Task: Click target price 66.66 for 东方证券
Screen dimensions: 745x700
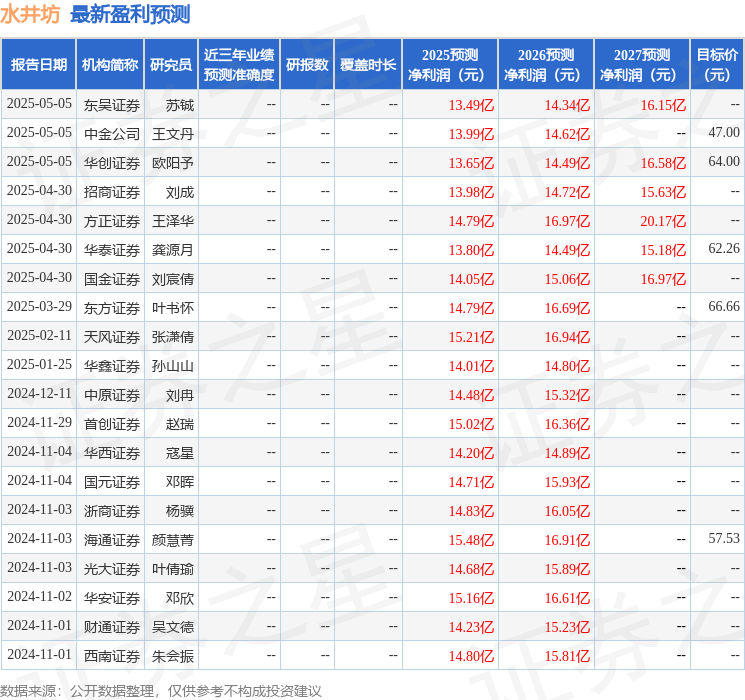Action: tap(723, 306)
